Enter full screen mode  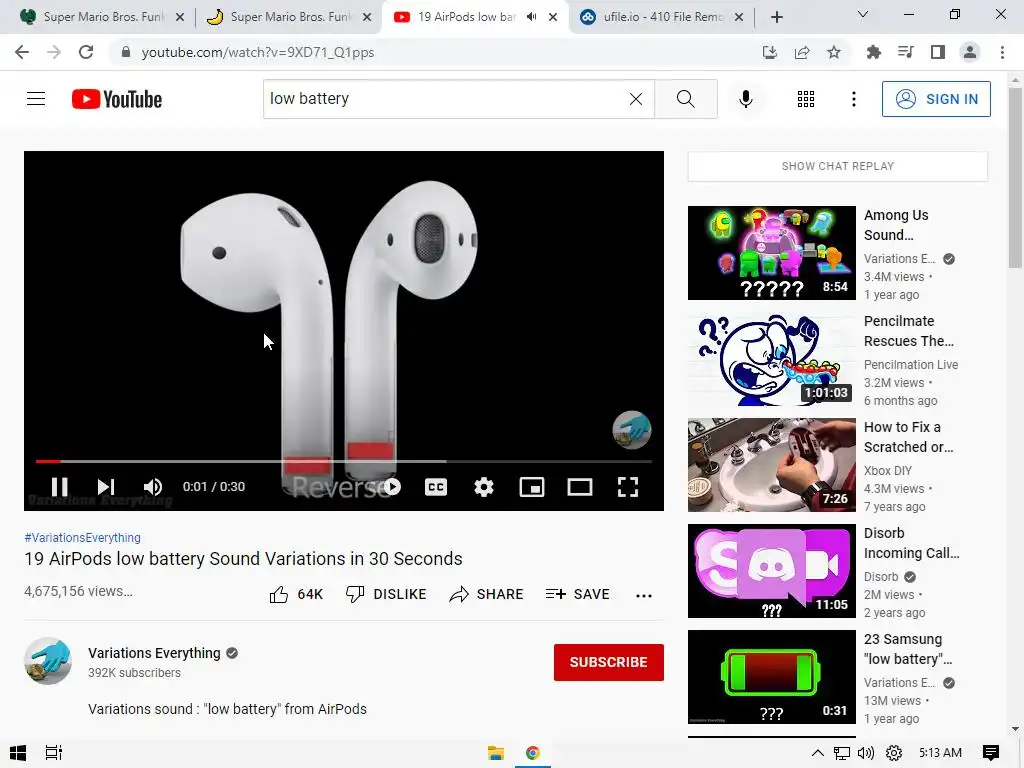tap(628, 487)
